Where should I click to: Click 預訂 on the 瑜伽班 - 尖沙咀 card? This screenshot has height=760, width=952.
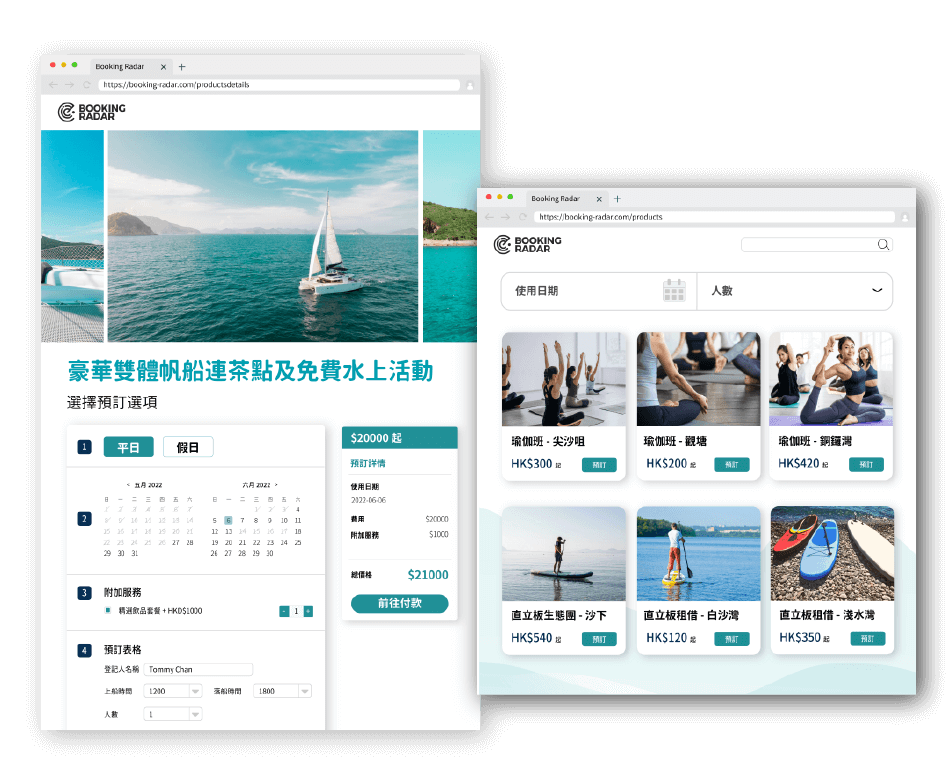(598, 464)
